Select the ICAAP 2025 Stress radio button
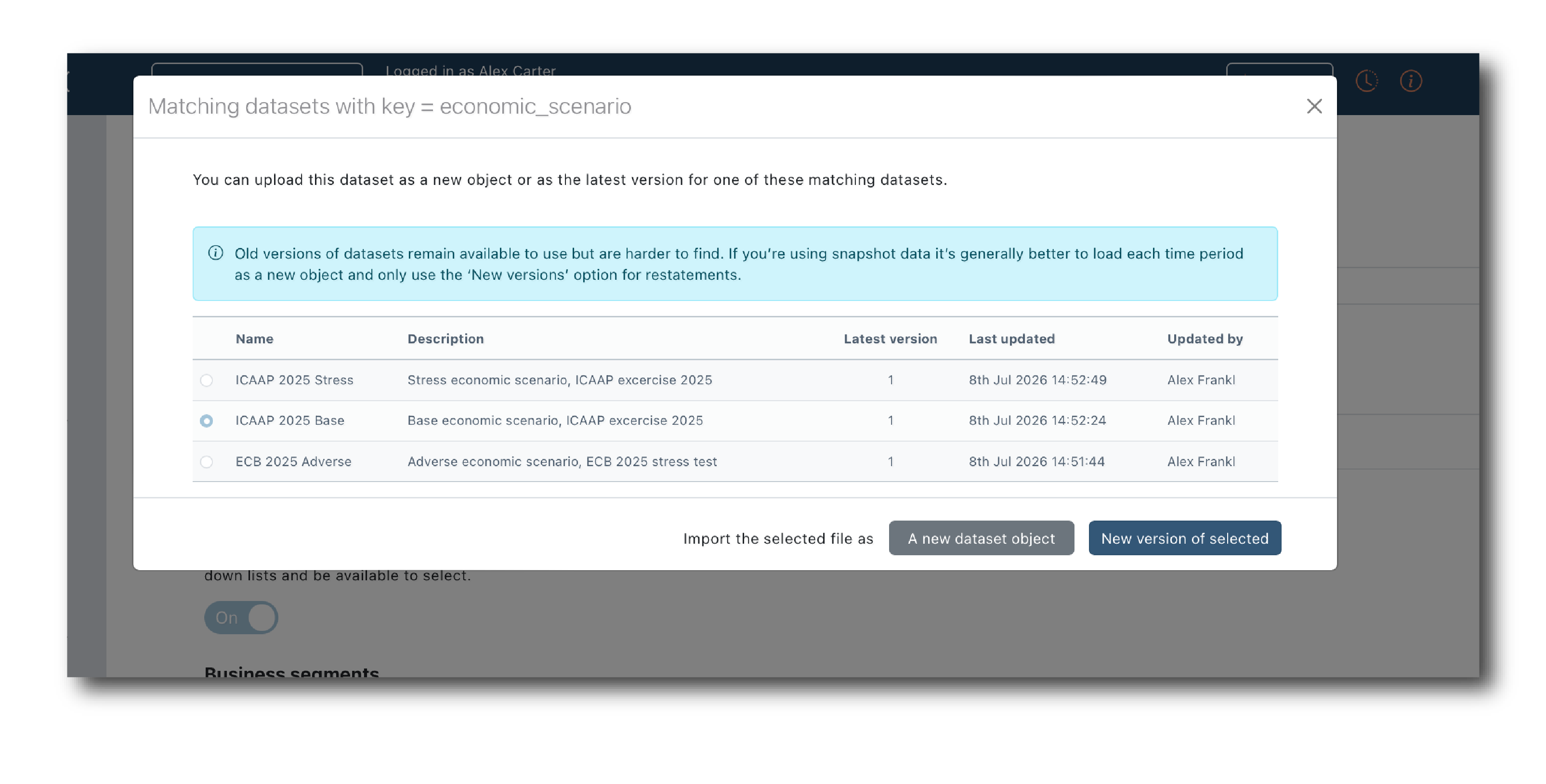Image resolution: width=1546 pixels, height=784 pixels. point(207,380)
